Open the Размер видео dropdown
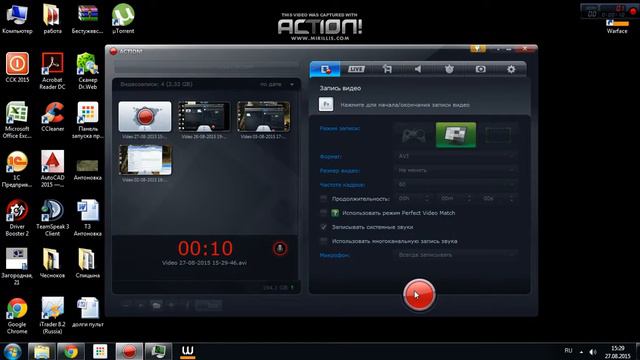The image size is (640, 360). (456, 170)
